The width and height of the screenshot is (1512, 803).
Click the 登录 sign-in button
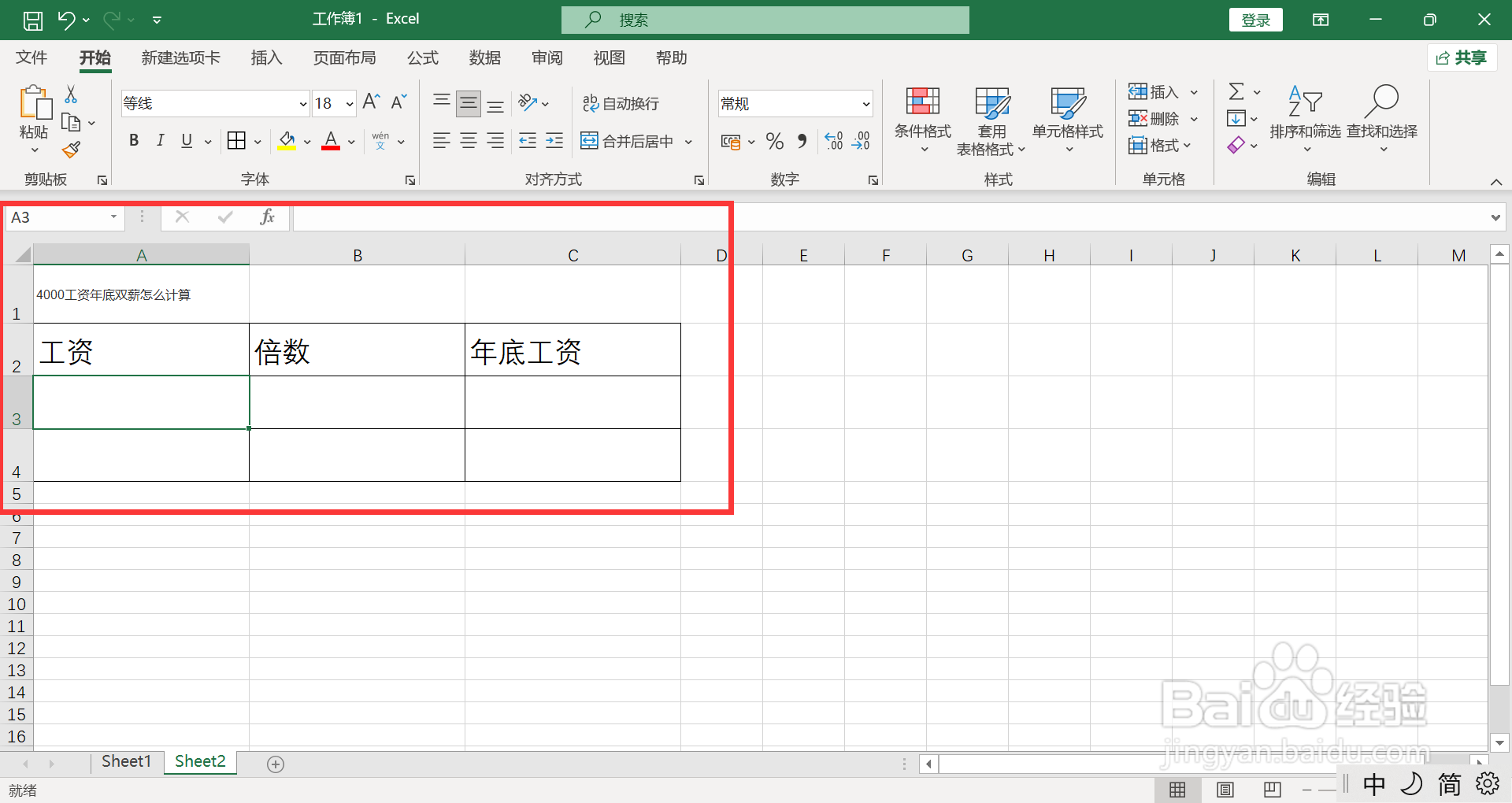point(1255,20)
